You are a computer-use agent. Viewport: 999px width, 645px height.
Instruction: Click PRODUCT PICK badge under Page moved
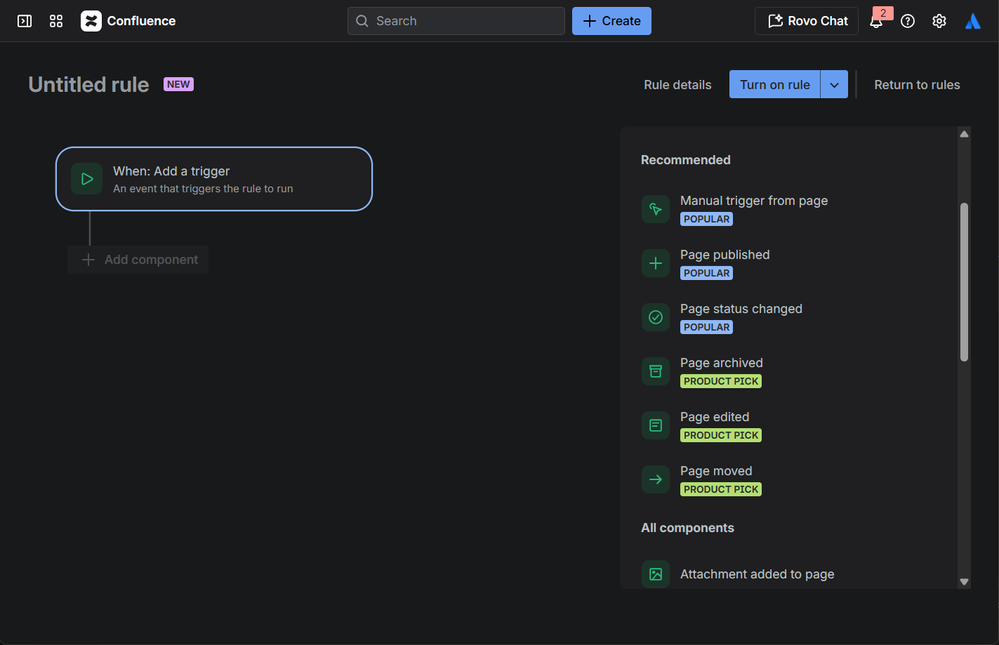(x=721, y=489)
